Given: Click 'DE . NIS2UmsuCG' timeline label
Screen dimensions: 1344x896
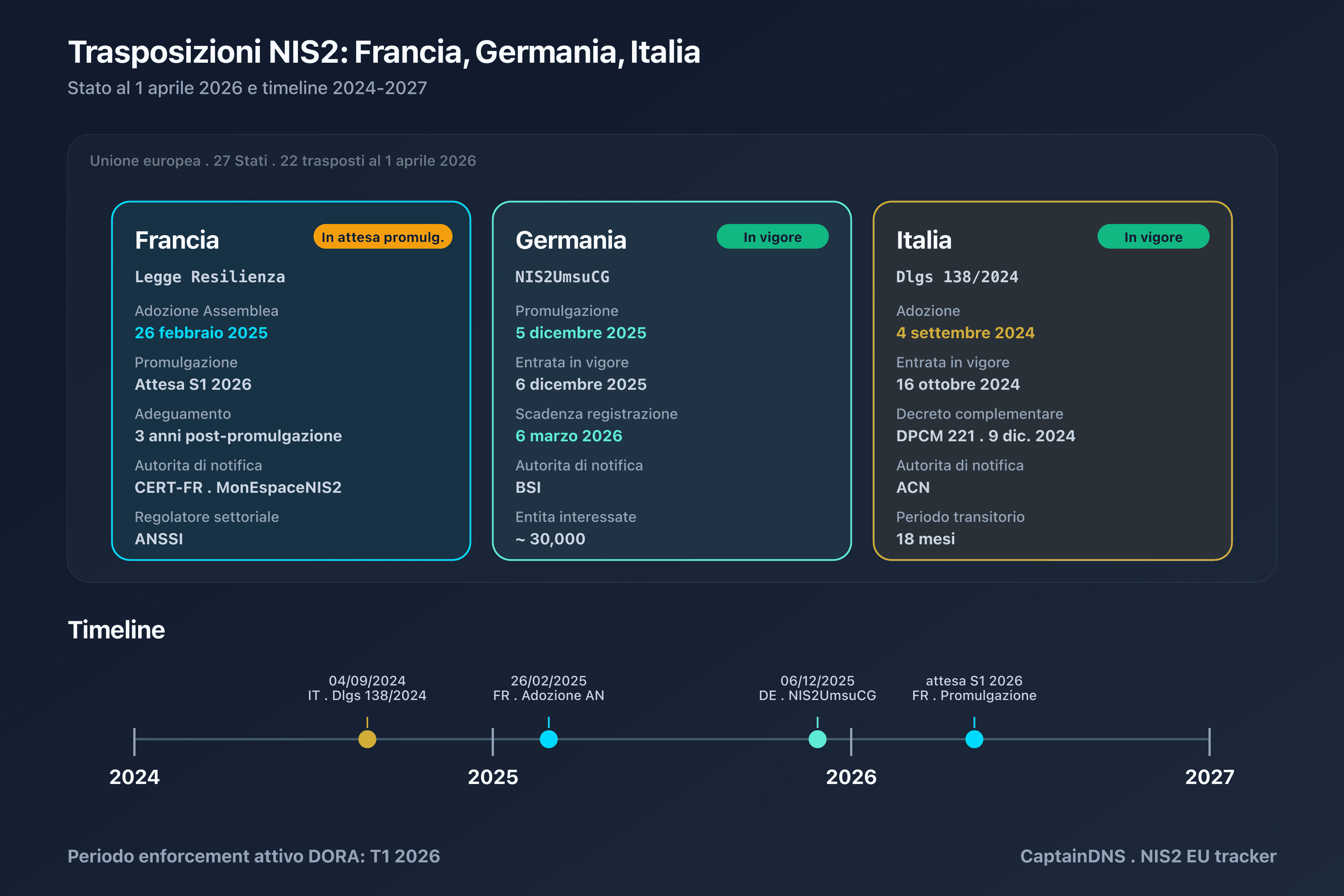Looking at the screenshot, I should click(x=818, y=696).
